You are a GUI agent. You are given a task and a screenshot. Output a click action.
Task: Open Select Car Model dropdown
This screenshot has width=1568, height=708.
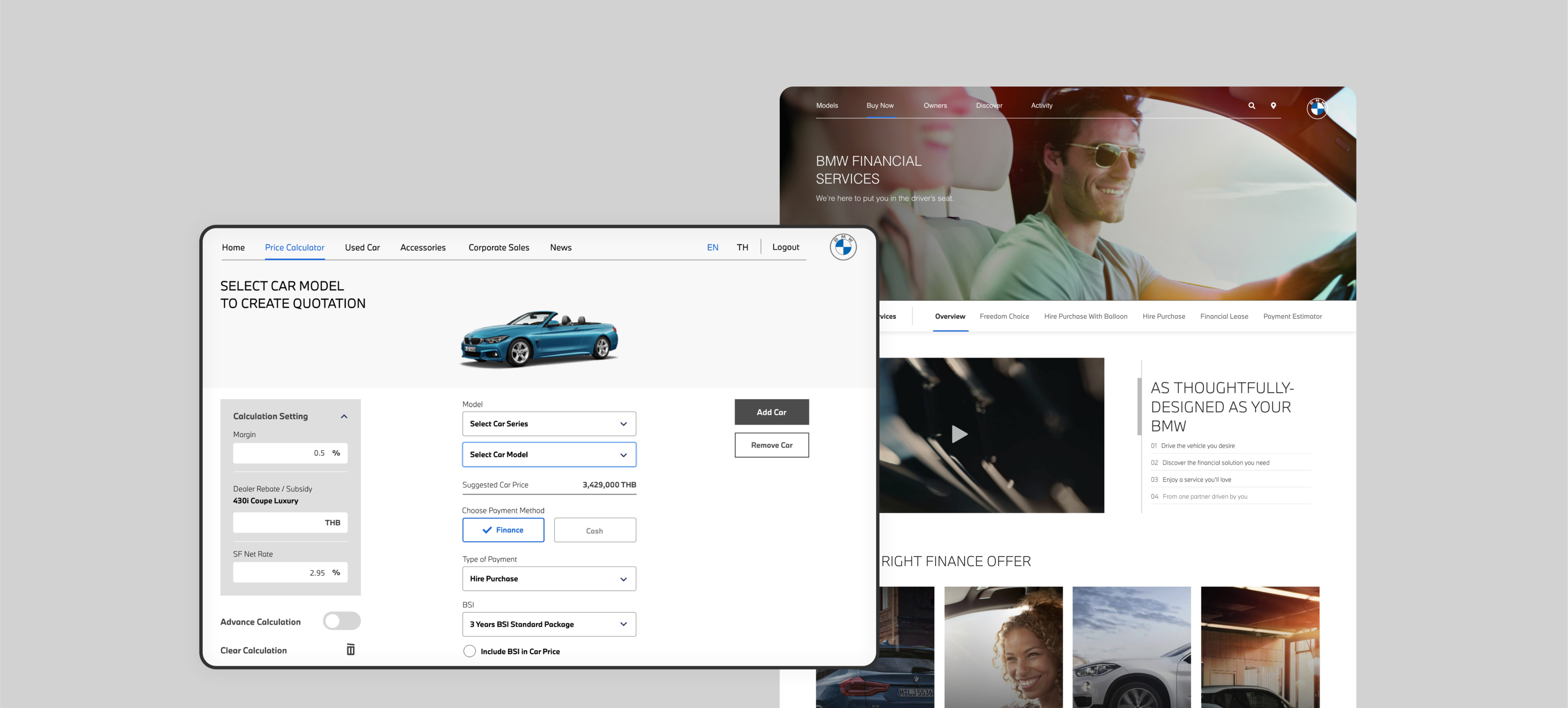549,454
